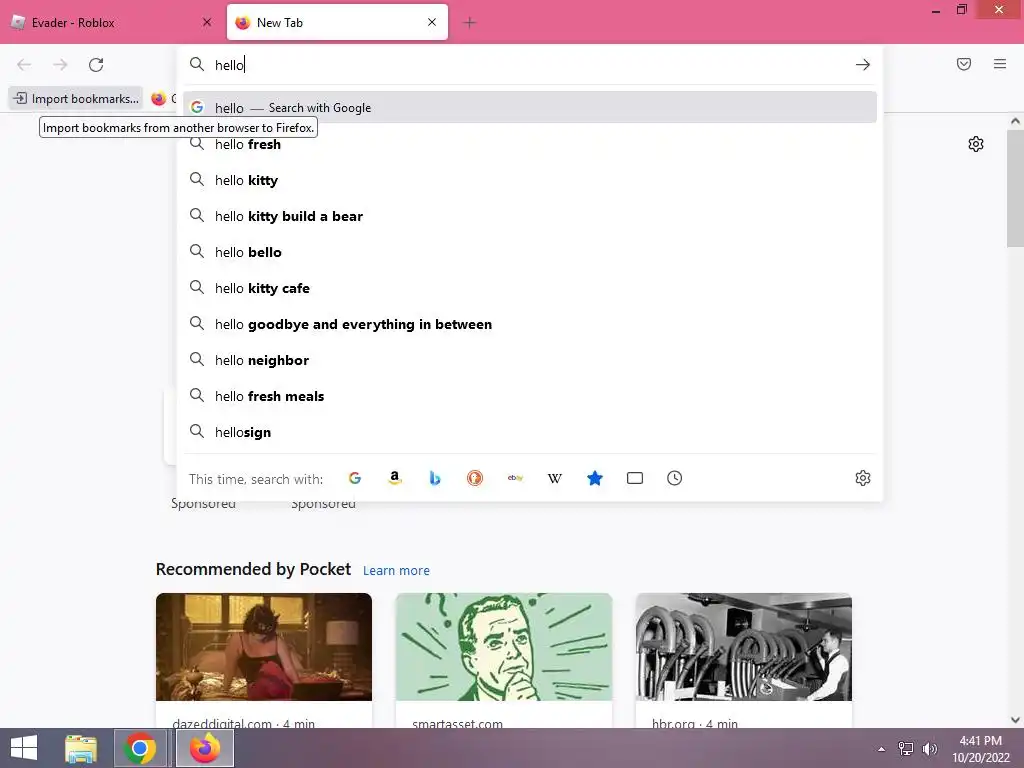Search open tabs using the tab icon
The width and height of the screenshot is (1024, 768).
(635, 478)
